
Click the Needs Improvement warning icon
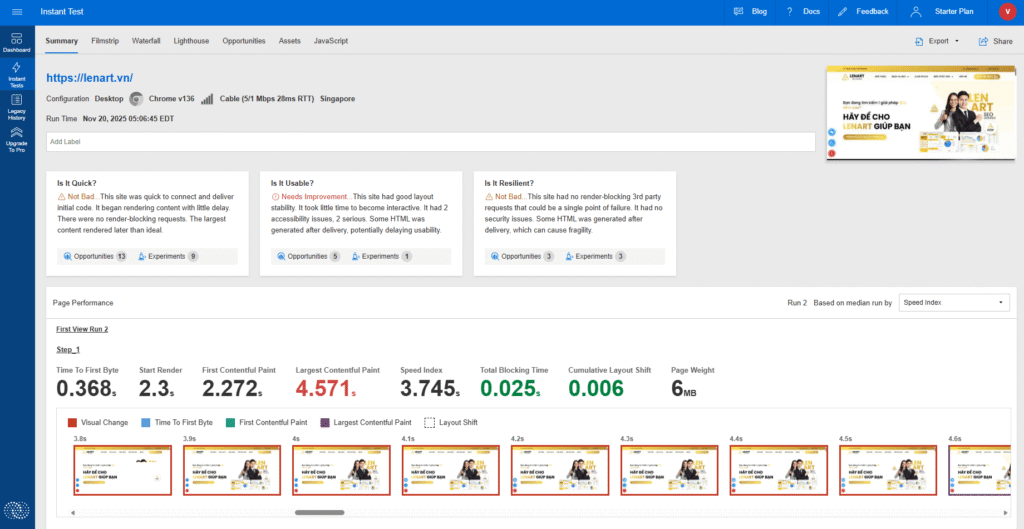point(275,197)
